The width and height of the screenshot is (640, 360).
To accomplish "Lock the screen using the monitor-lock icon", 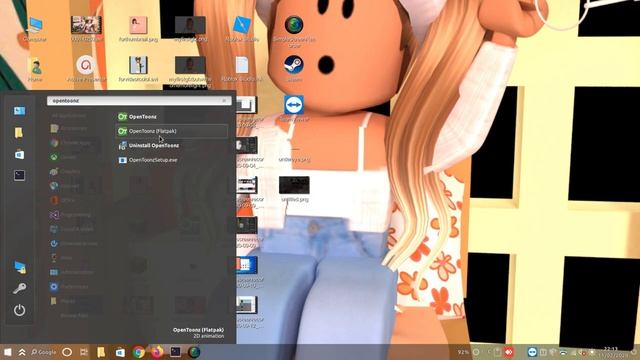I will coord(20,267).
